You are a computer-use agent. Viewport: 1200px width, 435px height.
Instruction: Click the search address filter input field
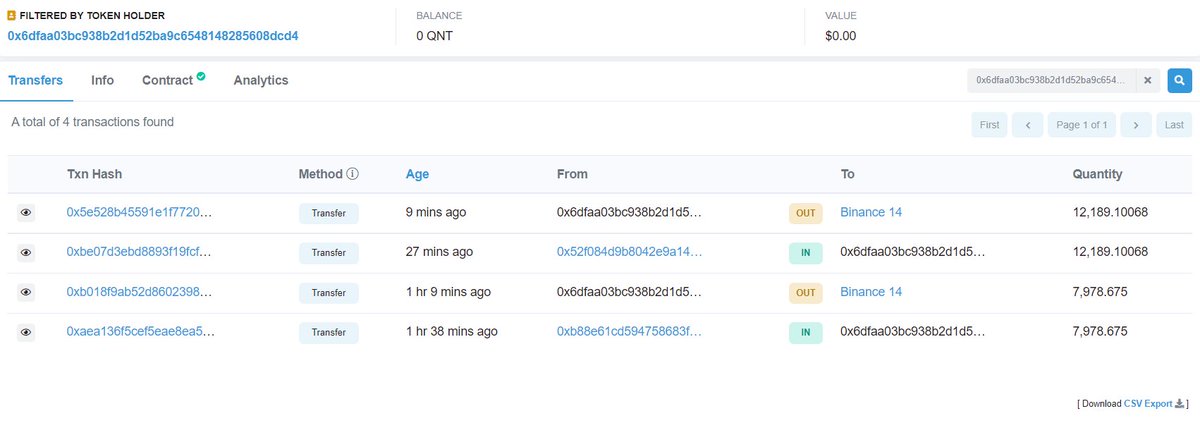1051,80
